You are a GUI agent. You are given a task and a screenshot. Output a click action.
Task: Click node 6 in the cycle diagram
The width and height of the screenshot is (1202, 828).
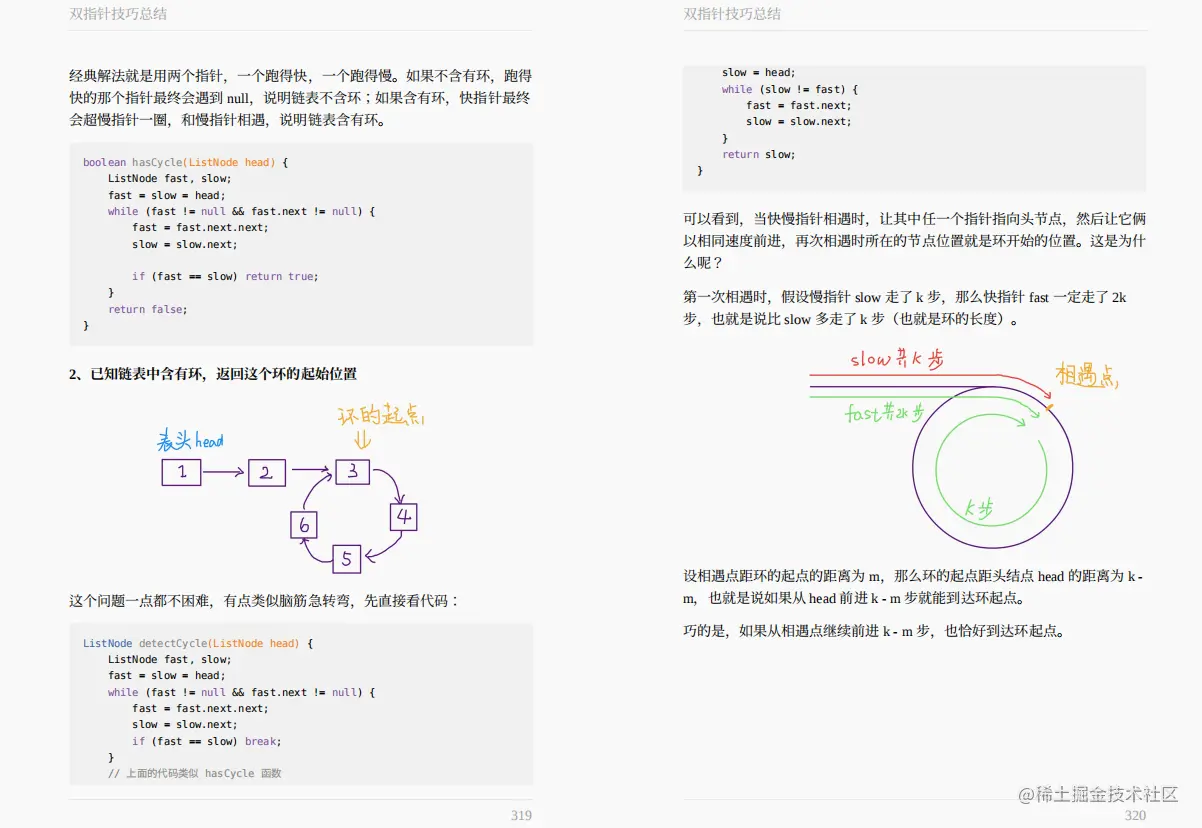(304, 523)
